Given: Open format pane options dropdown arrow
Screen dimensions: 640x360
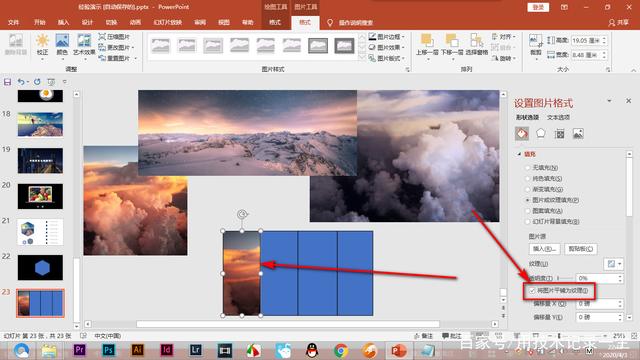Looking at the screenshot, I should pyautogui.click(x=609, y=101).
